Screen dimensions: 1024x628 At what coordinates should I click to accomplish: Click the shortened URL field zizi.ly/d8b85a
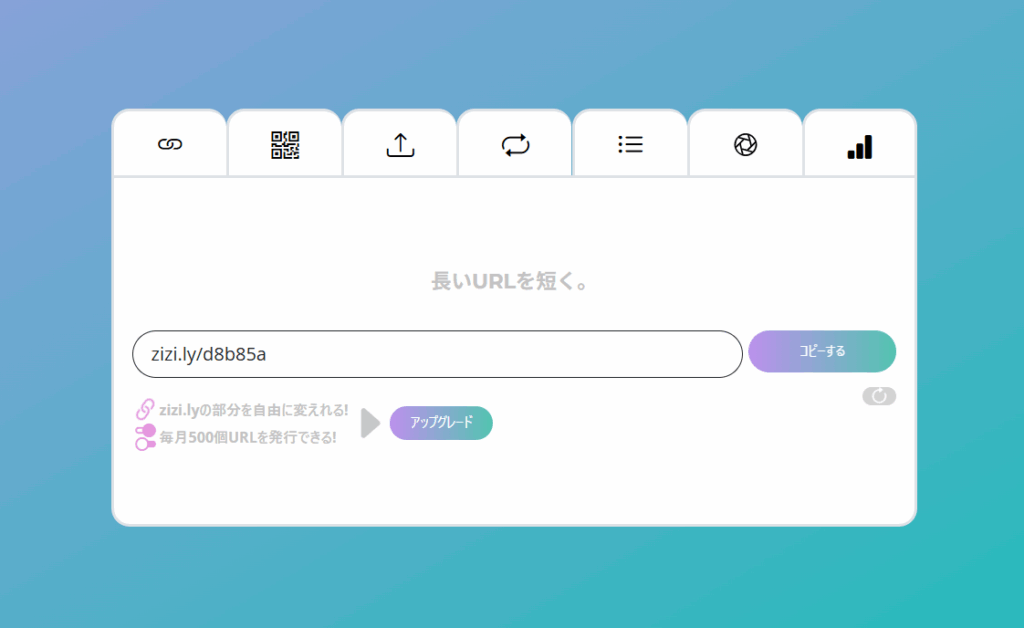pos(437,354)
